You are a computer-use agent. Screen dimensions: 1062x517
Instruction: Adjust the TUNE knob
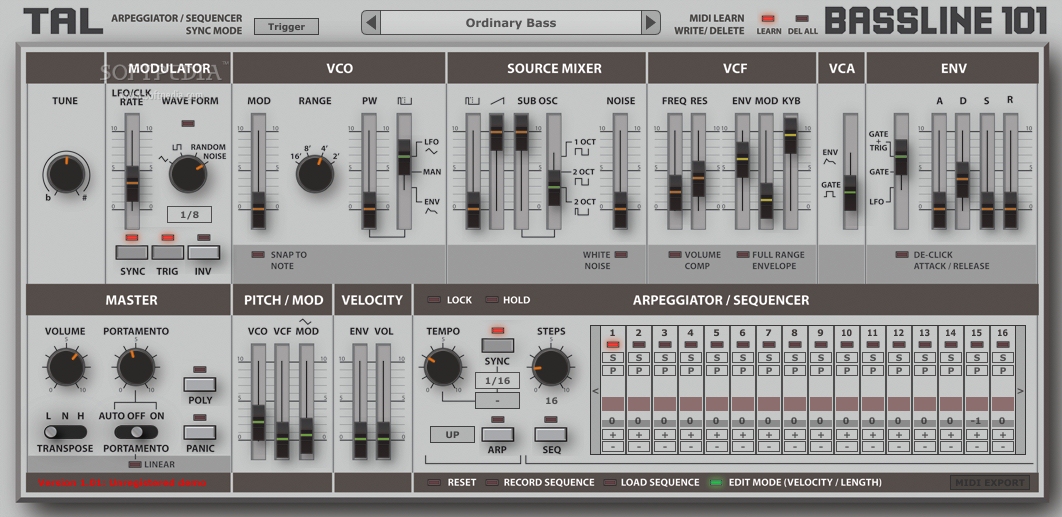coord(66,173)
